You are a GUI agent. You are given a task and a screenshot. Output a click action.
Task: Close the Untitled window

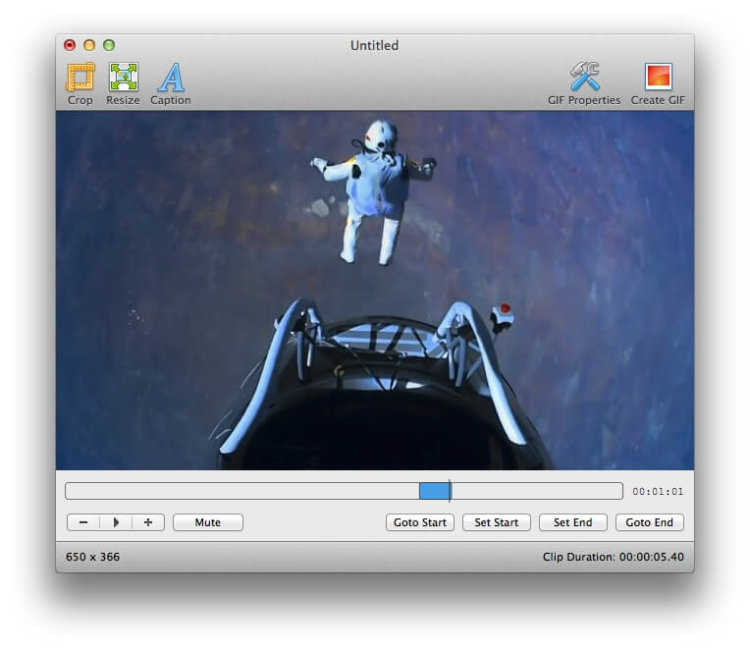pyautogui.click(x=70, y=45)
